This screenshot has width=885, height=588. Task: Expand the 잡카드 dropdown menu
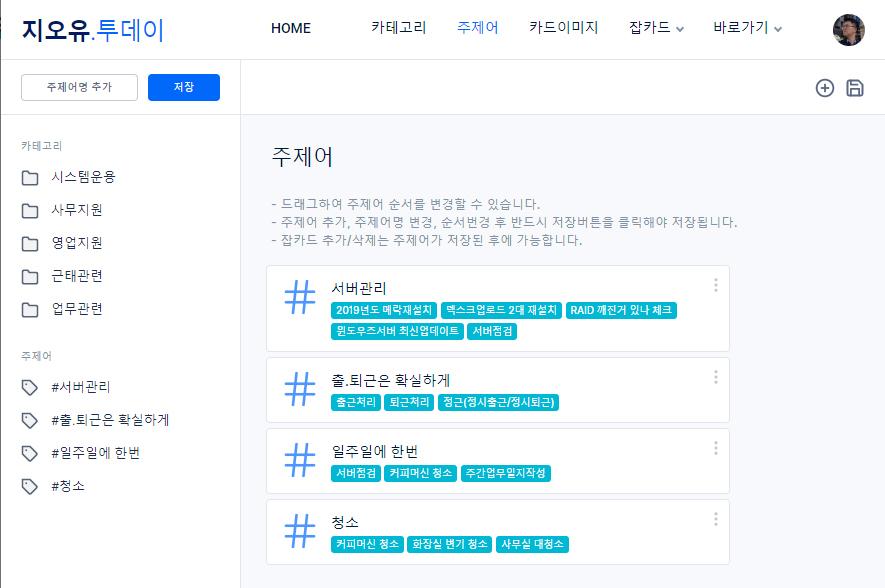(657, 28)
